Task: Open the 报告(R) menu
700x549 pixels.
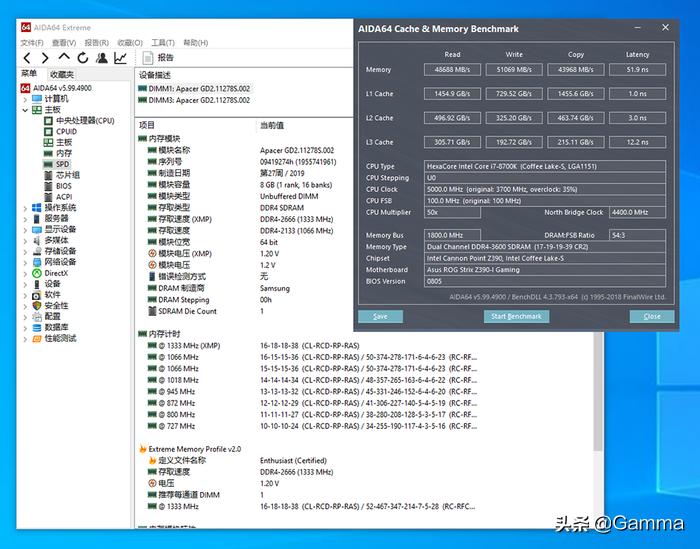Action: (x=97, y=43)
